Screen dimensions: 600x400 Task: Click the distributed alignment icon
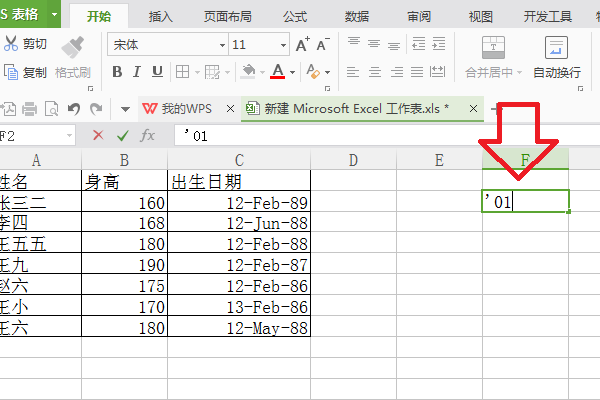click(x=437, y=72)
